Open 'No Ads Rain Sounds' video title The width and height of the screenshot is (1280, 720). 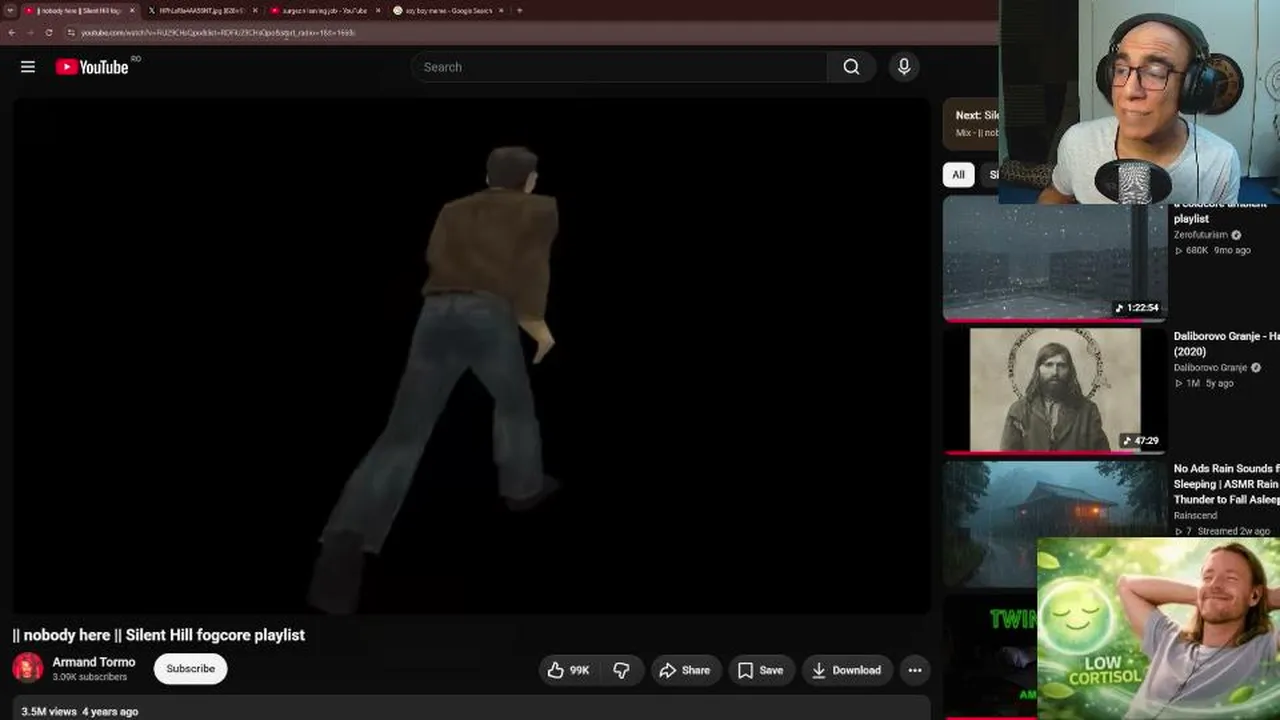pyautogui.click(x=1227, y=484)
